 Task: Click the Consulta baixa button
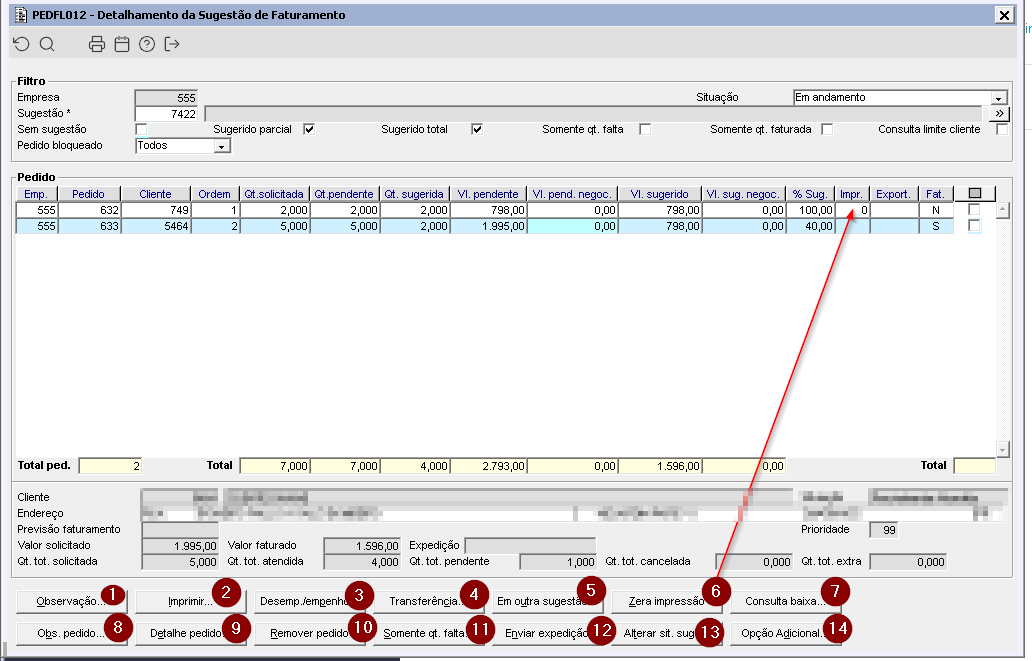click(x=785, y=601)
